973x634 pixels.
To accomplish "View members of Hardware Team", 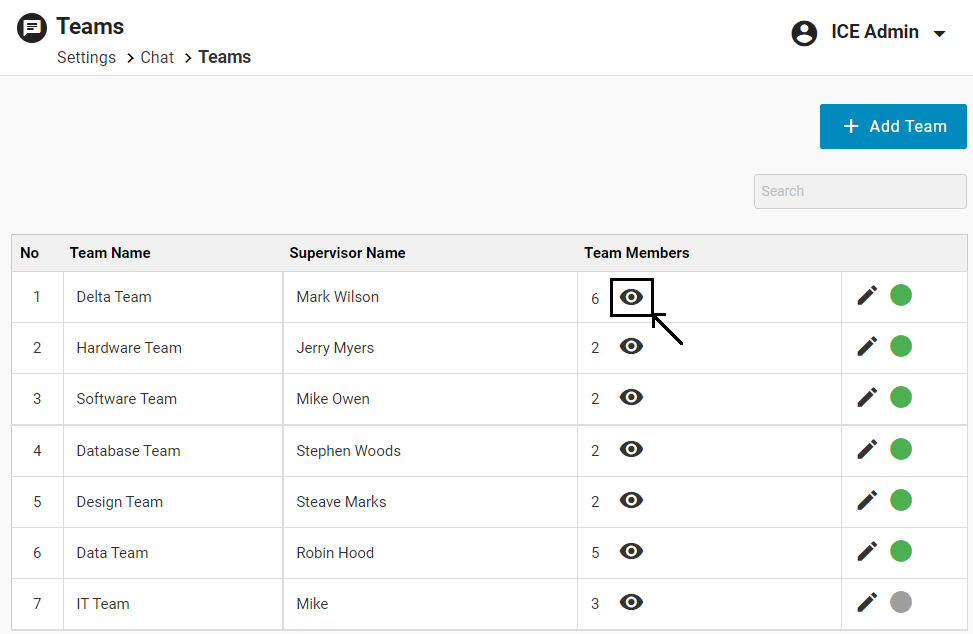I will click(631, 347).
